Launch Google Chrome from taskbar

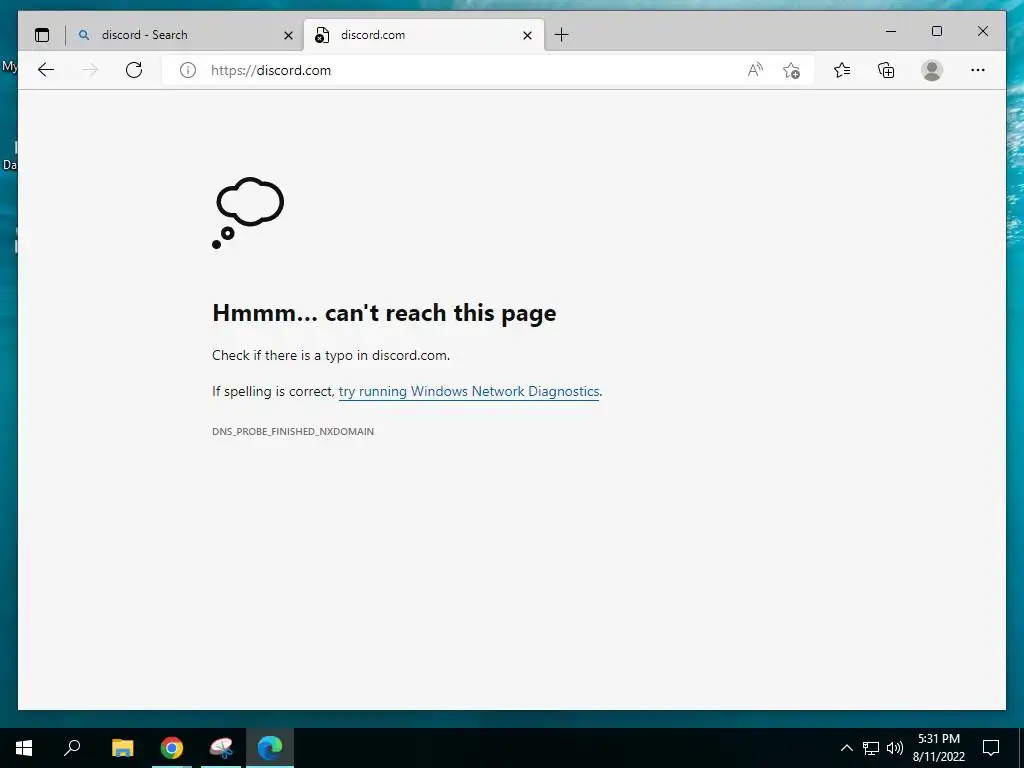coord(172,748)
